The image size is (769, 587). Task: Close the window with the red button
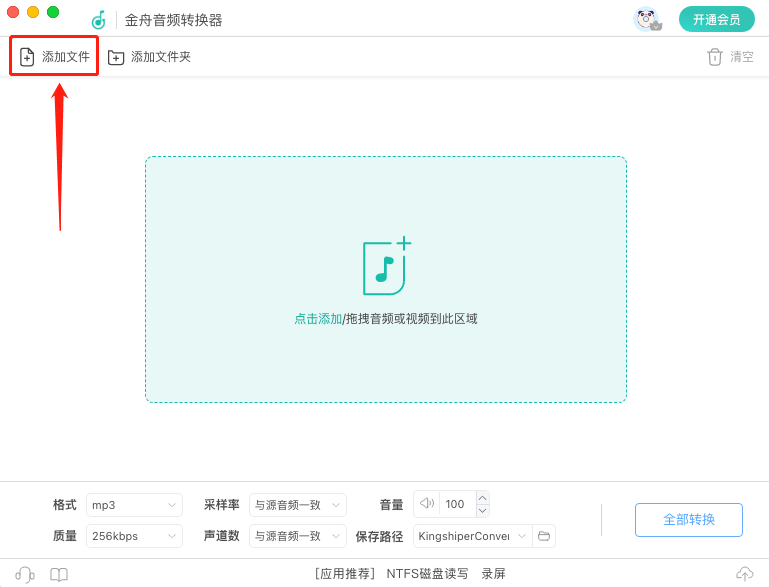[13, 12]
